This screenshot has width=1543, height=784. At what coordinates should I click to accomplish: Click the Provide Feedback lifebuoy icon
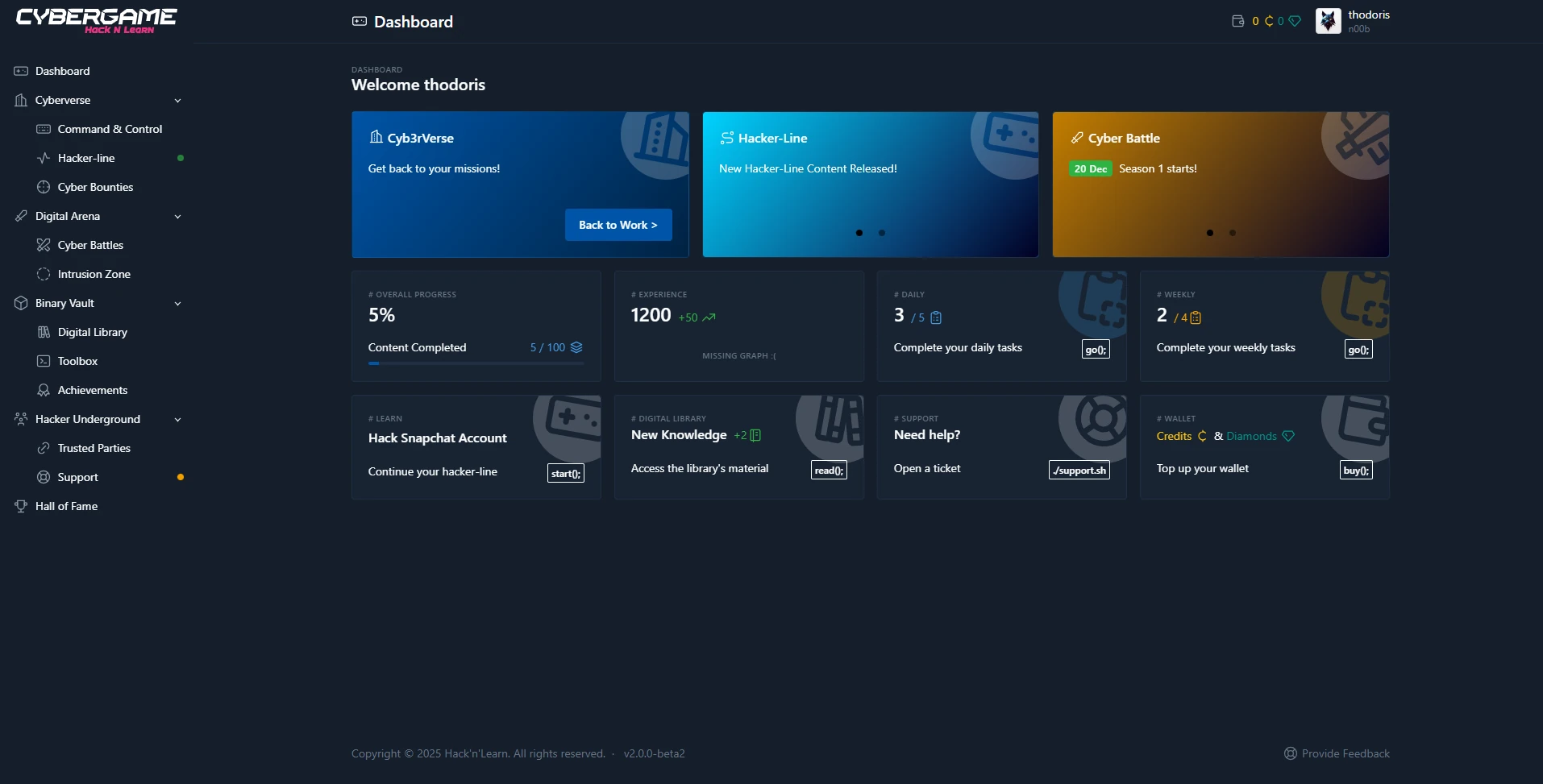tap(1290, 753)
